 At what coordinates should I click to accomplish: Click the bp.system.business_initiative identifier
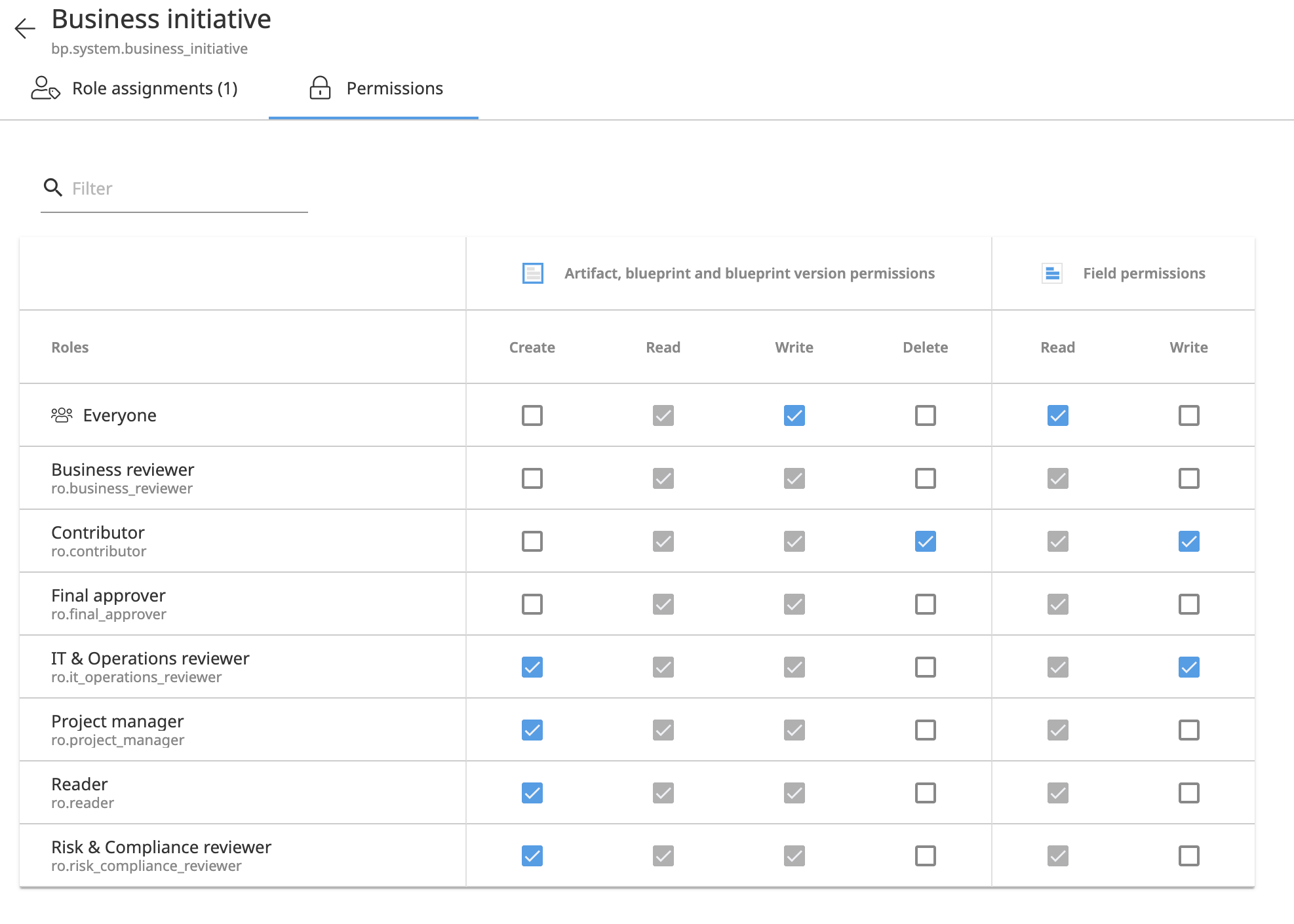pyautogui.click(x=149, y=49)
